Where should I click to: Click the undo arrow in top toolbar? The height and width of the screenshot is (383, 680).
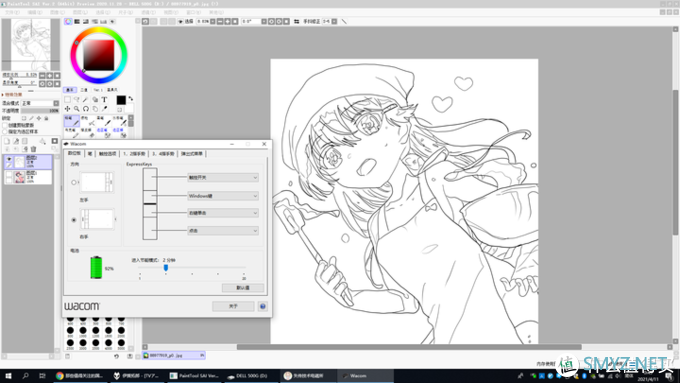coord(146,21)
